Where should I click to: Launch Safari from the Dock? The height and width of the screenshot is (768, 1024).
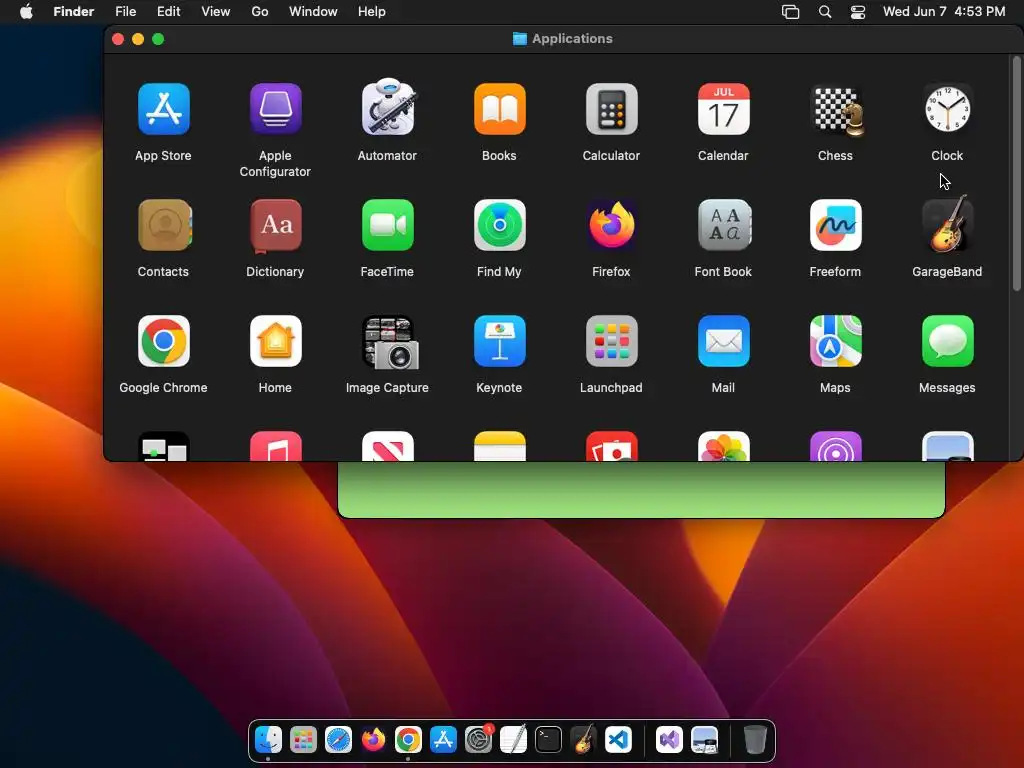tap(338, 739)
